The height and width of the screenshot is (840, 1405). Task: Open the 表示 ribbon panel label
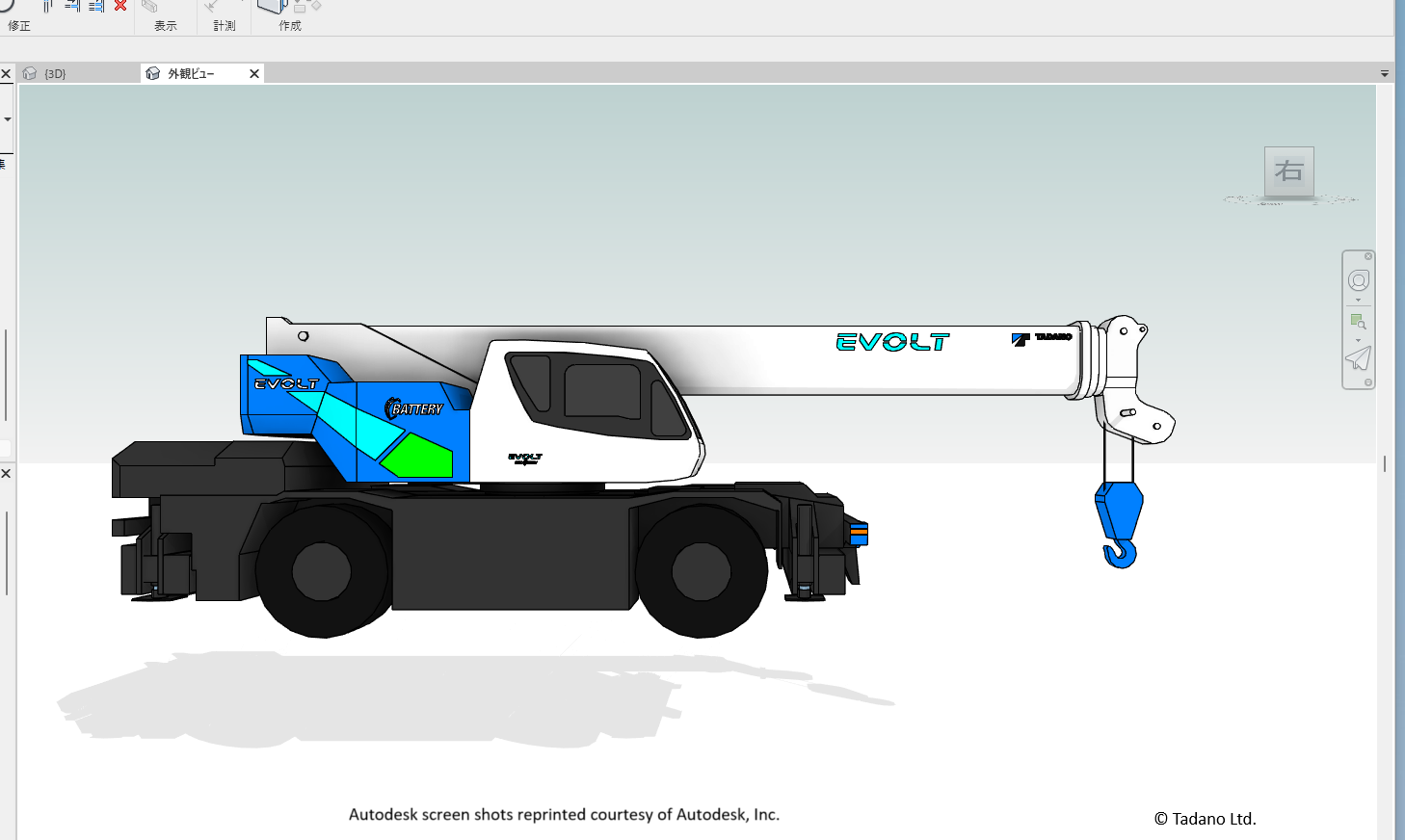(166, 26)
